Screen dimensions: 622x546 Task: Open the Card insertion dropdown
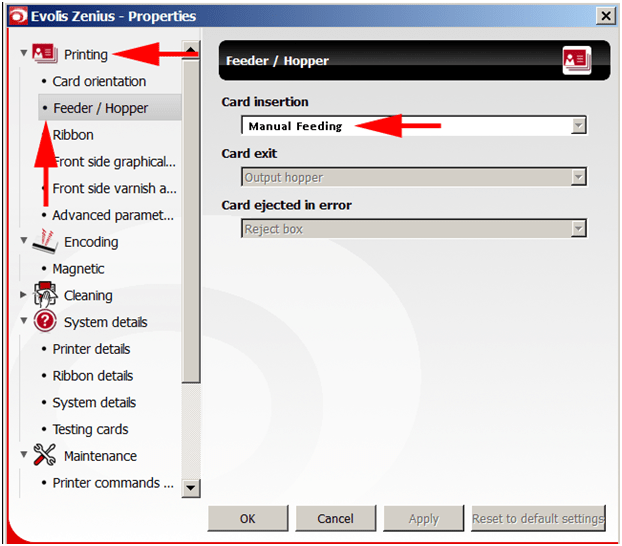click(577, 126)
